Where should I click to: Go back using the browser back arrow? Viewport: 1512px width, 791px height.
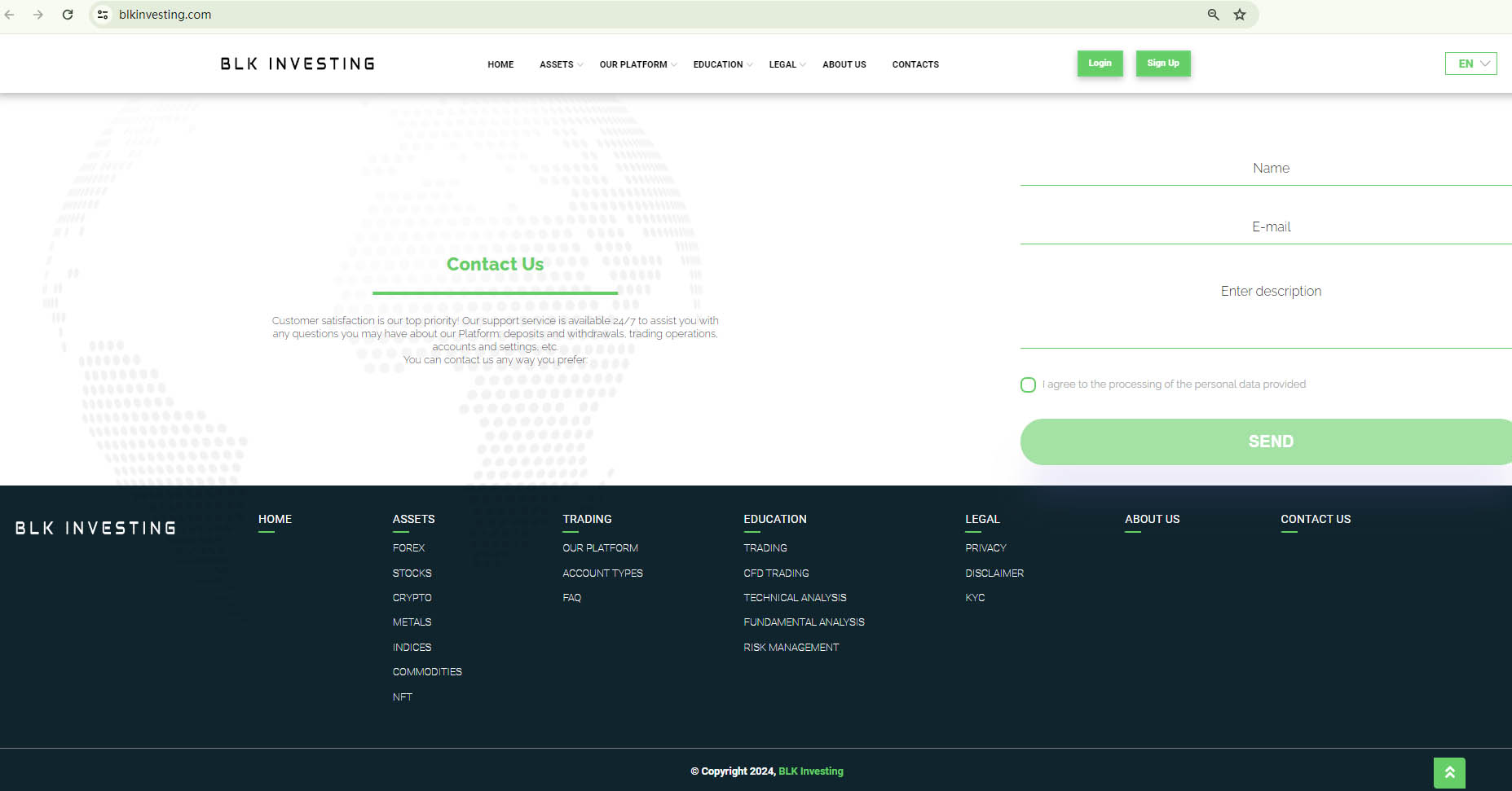pos(10,15)
